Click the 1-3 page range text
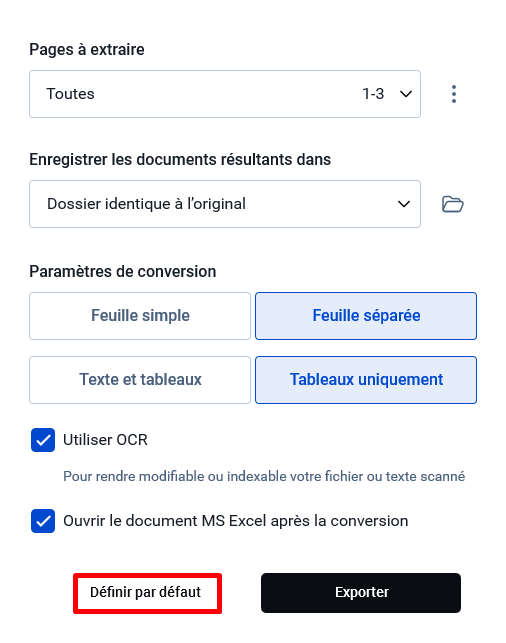 click(x=373, y=94)
